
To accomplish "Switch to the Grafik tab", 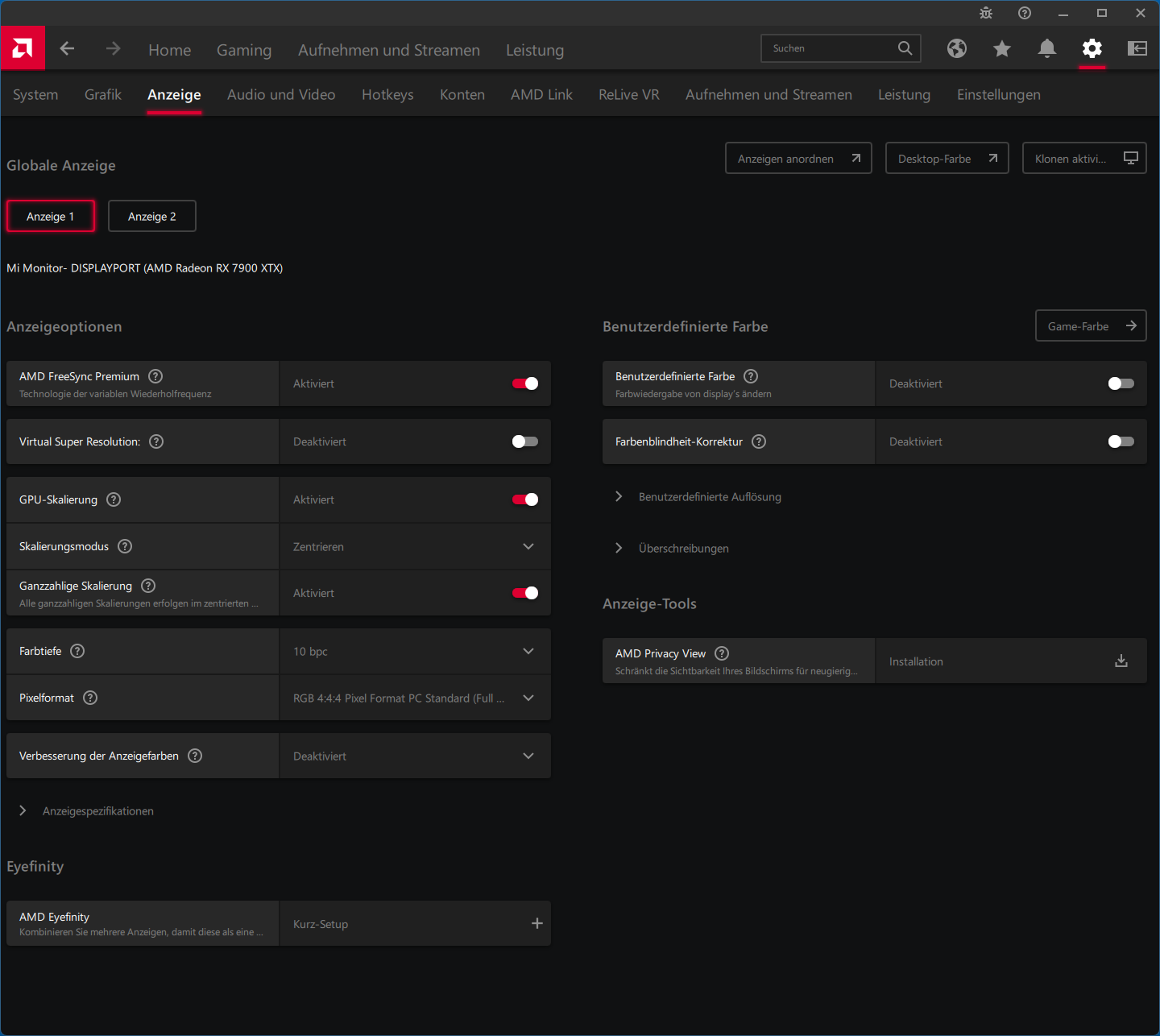I will 103,94.
